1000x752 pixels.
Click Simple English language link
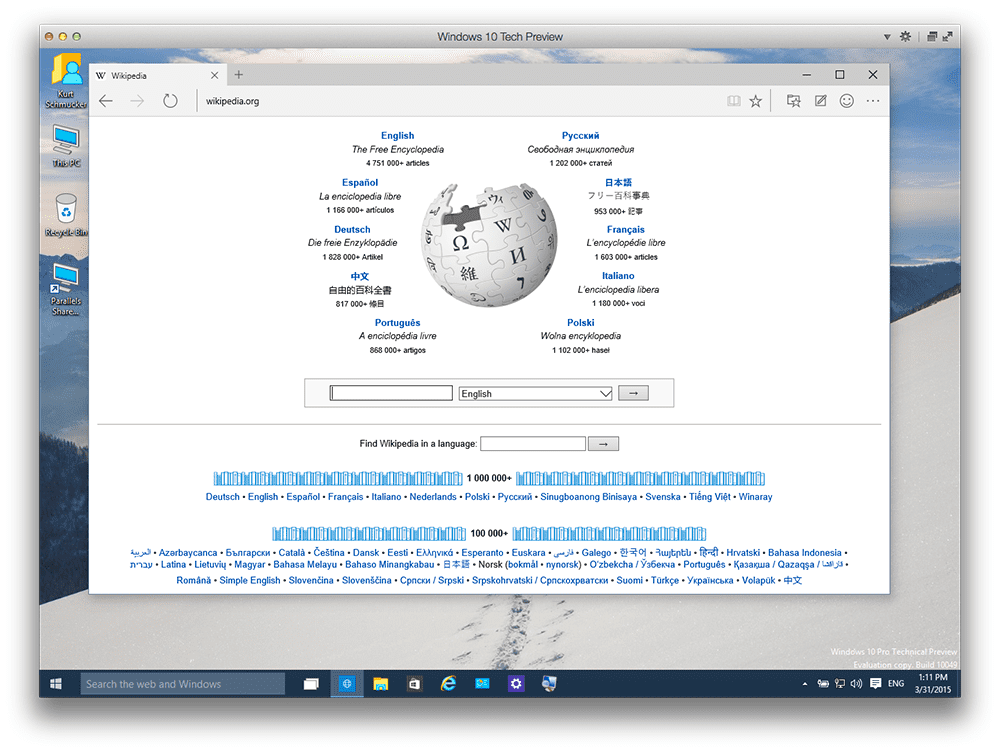(x=250, y=580)
